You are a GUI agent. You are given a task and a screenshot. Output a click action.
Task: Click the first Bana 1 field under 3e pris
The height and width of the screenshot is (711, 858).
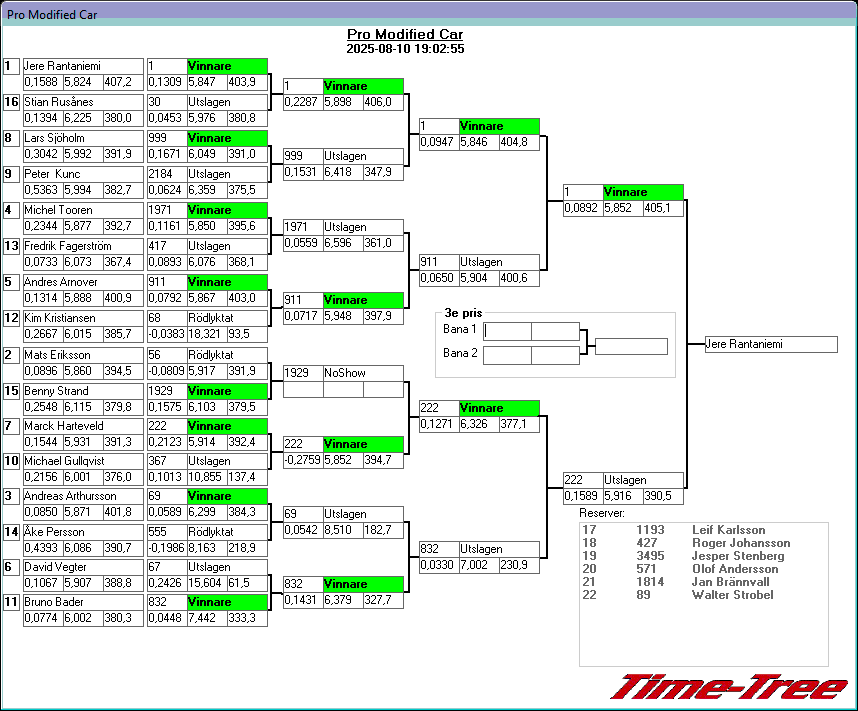pyautogui.click(x=507, y=331)
